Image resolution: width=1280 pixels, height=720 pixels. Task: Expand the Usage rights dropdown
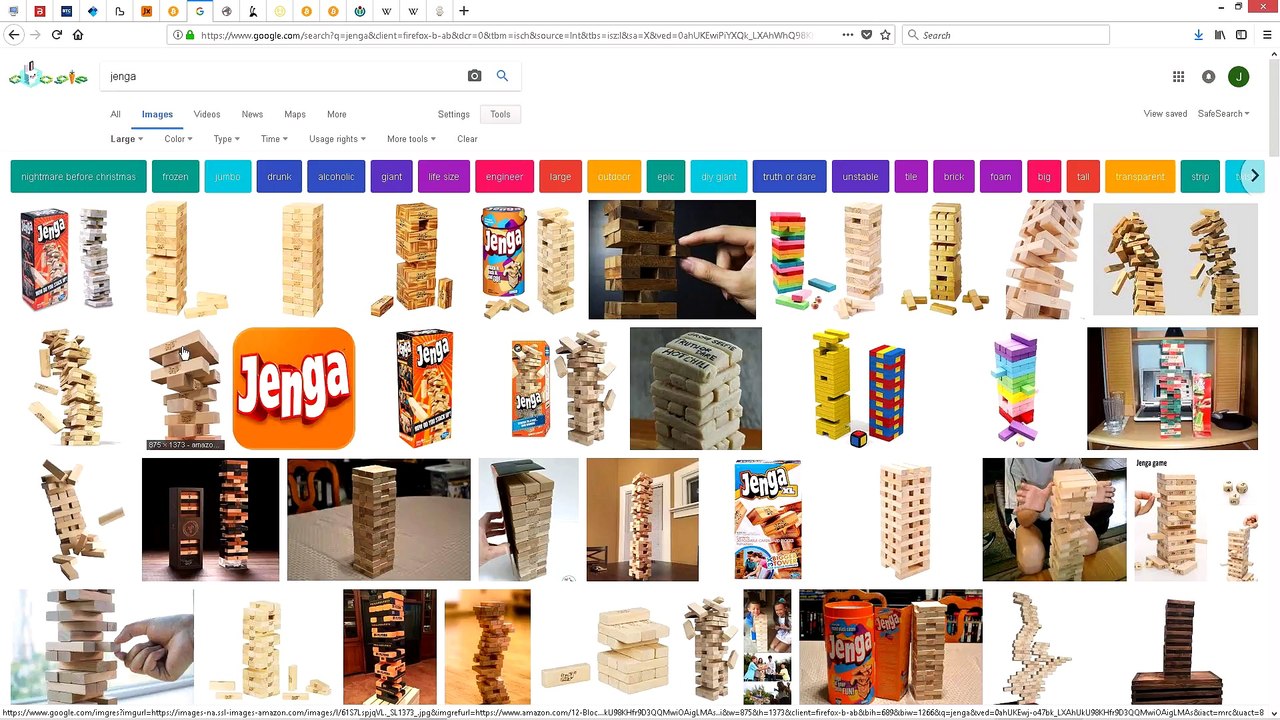coord(337,139)
